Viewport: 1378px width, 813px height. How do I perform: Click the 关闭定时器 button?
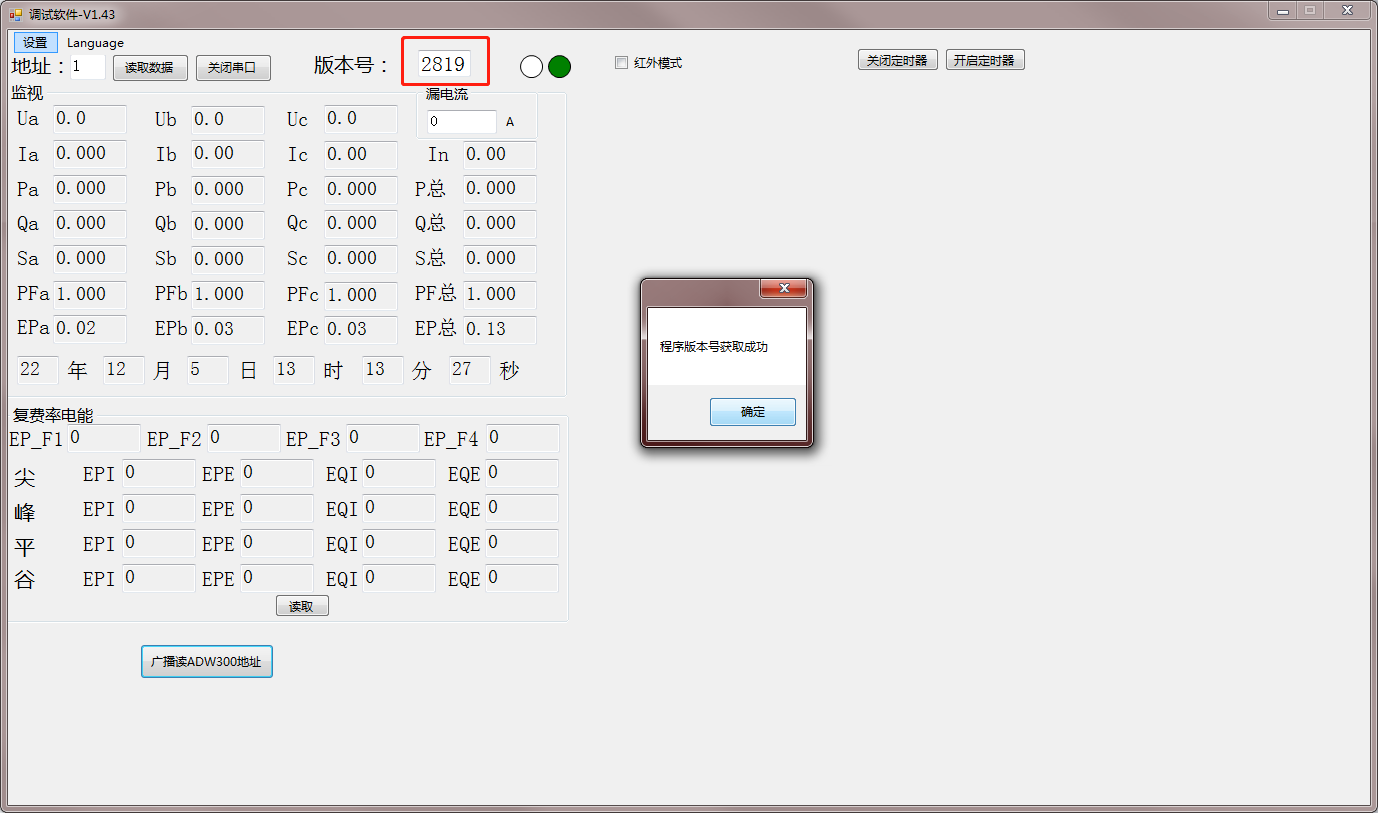[897, 60]
